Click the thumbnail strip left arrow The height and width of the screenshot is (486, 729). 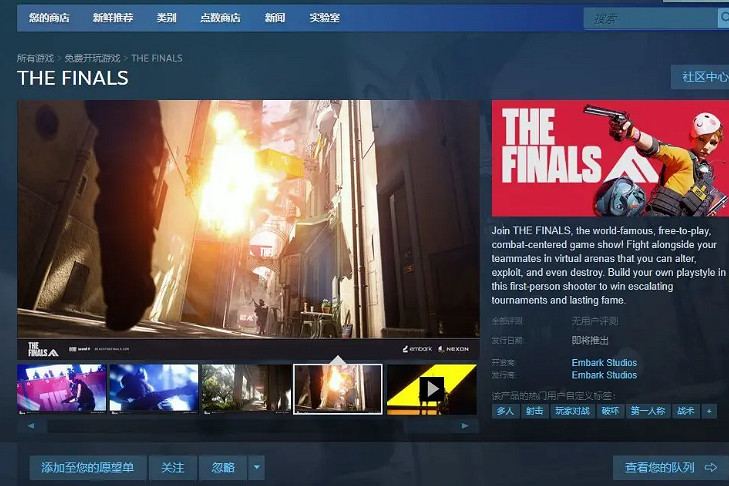(31, 426)
